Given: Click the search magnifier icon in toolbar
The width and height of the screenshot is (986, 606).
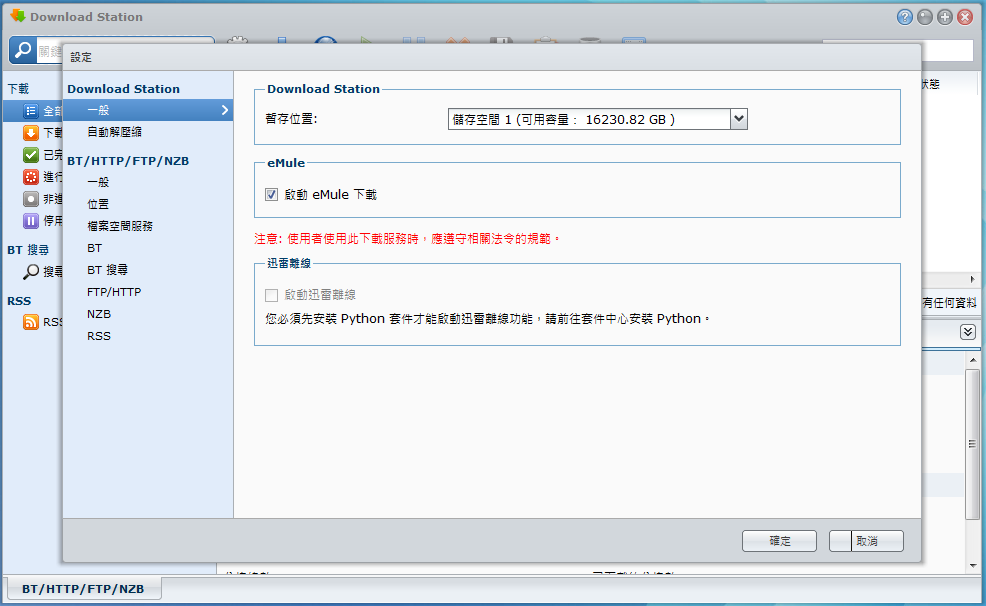Looking at the screenshot, I should (x=23, y=50).
